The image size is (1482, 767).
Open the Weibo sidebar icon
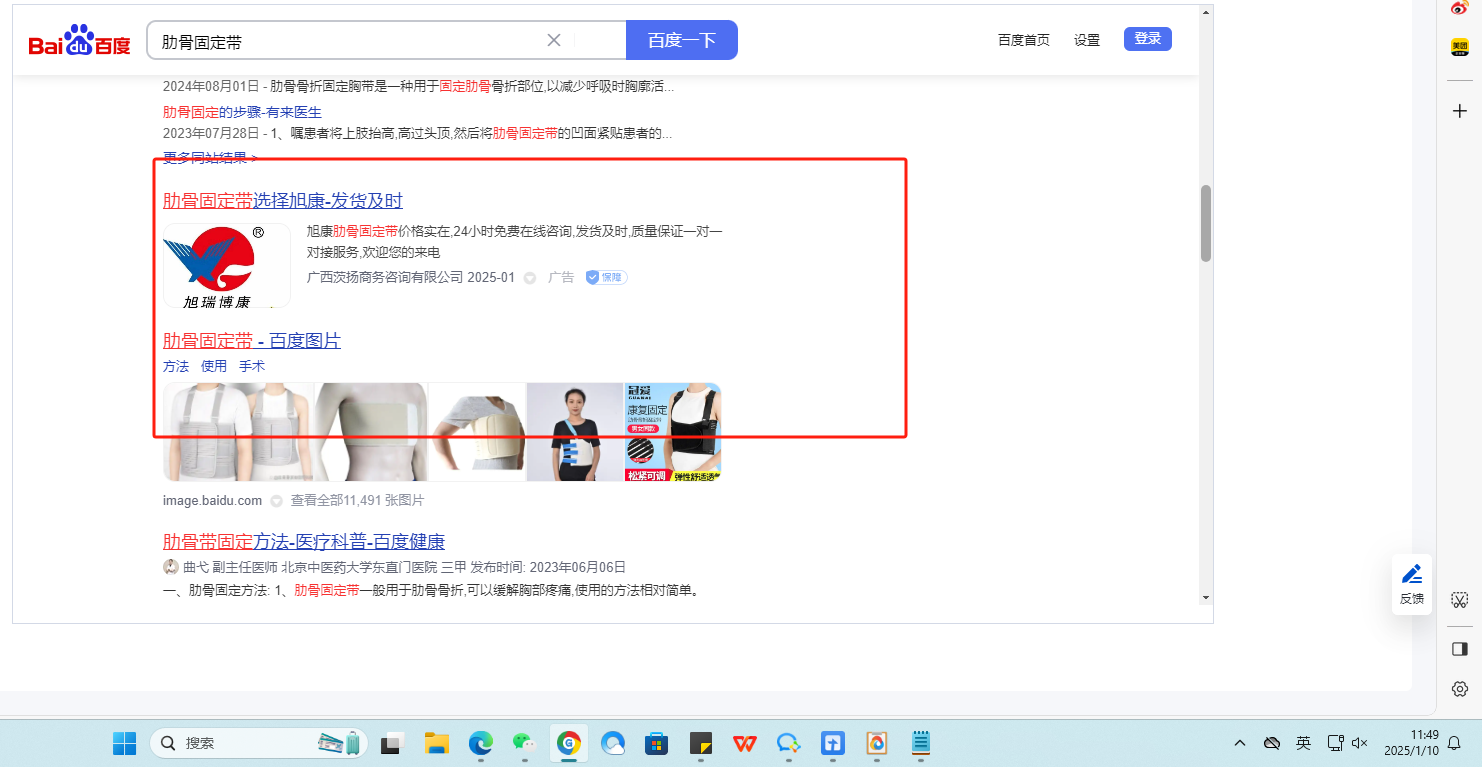pyautogui.click(x=1459, y=8)
